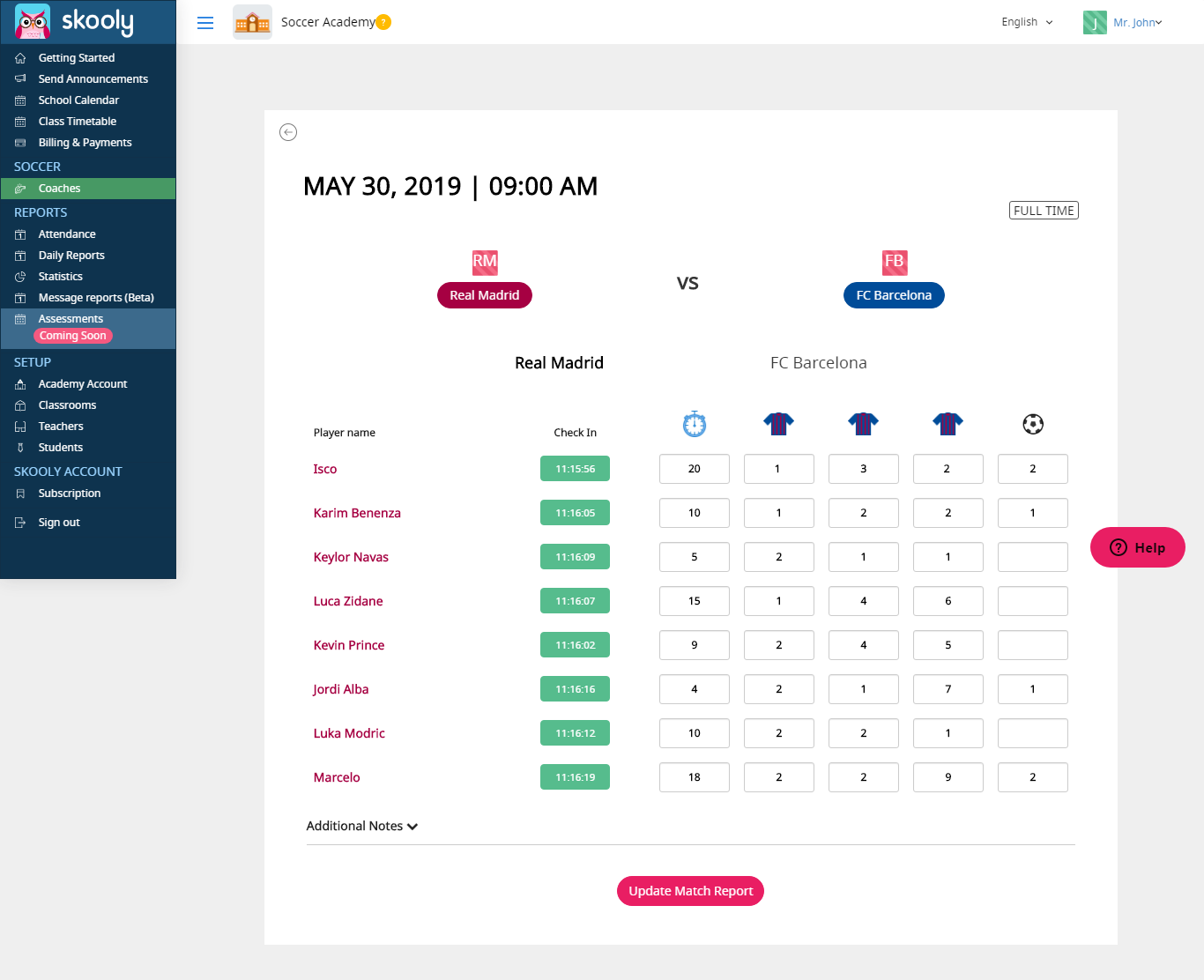The height and width of the screenshot is (980, 1204).
Task: Open Assessments menu item
Action: pos(71,319)
